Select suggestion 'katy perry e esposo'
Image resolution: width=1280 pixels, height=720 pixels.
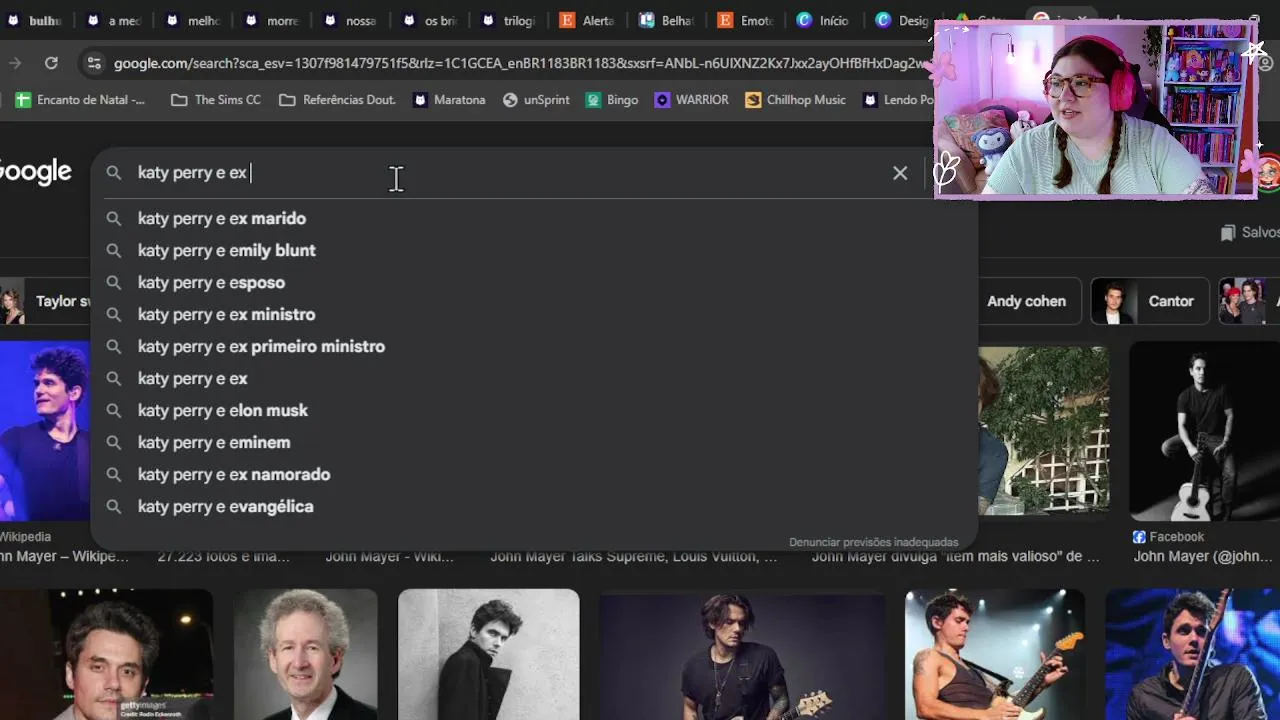[533, 282]
